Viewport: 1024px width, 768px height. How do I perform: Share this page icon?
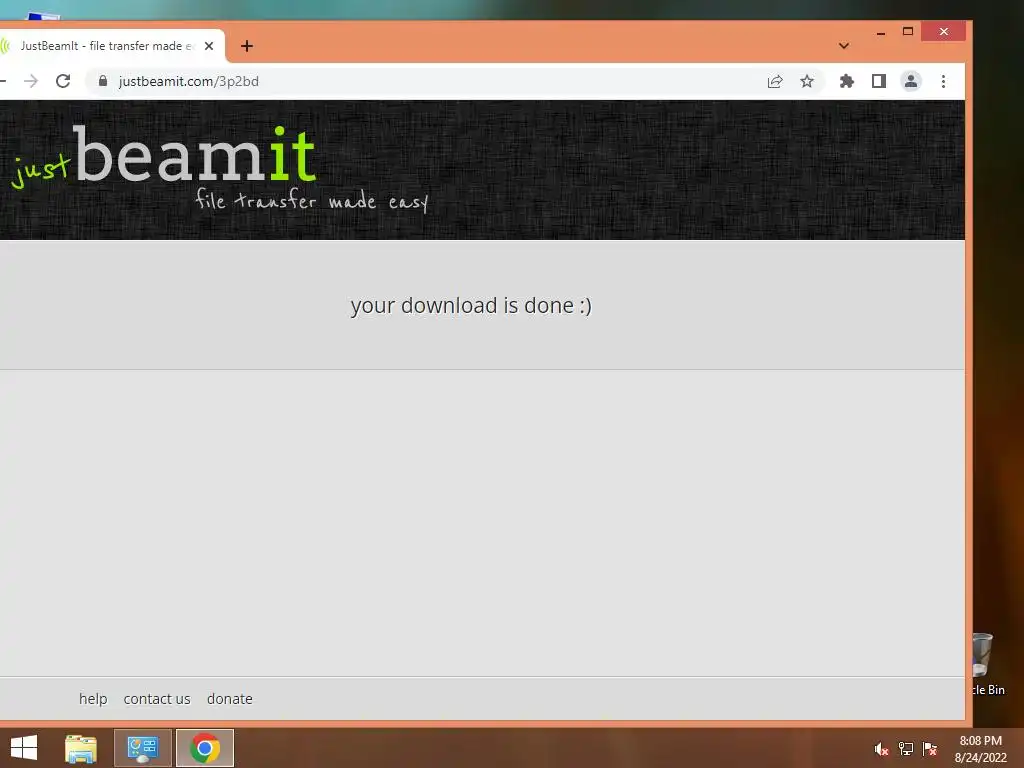(x=775, y=81)
